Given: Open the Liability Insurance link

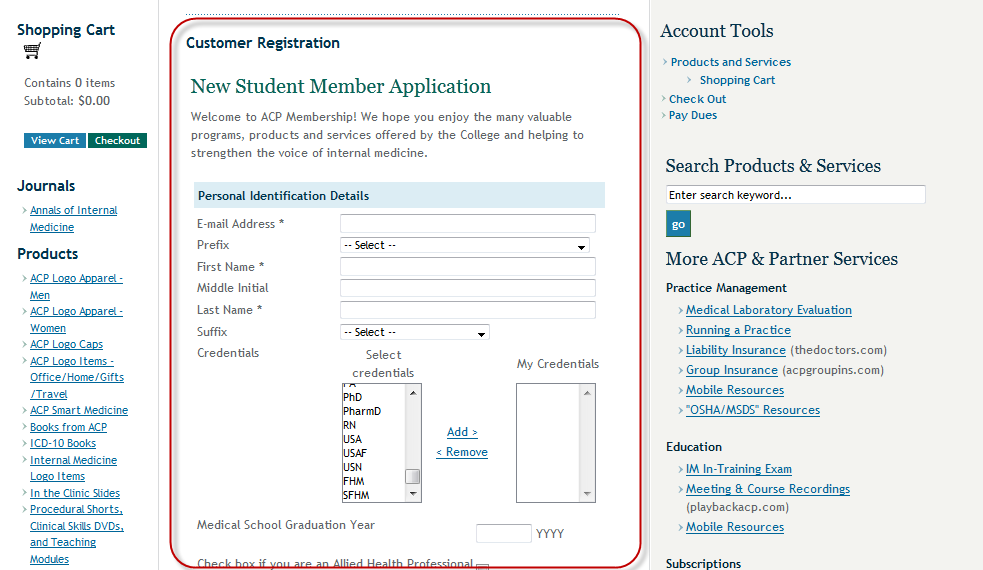Looking at the screenshot, I should [x=735, y=350].
